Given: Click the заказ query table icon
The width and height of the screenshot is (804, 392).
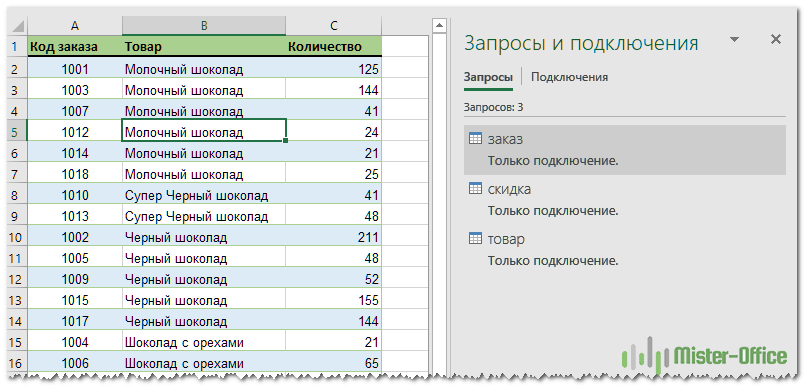Looking at the screenshot, I should (475, 139).
